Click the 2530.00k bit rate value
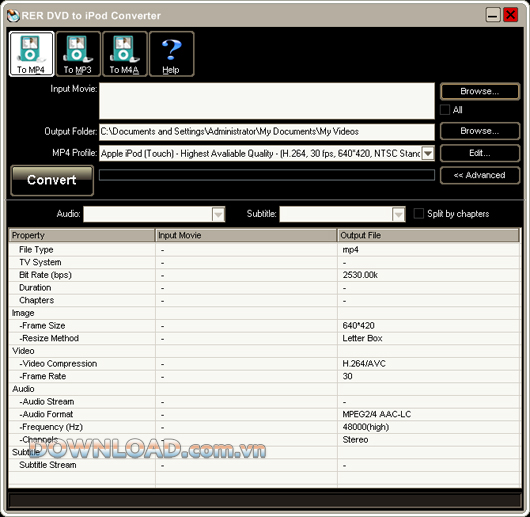 (360, 275)
